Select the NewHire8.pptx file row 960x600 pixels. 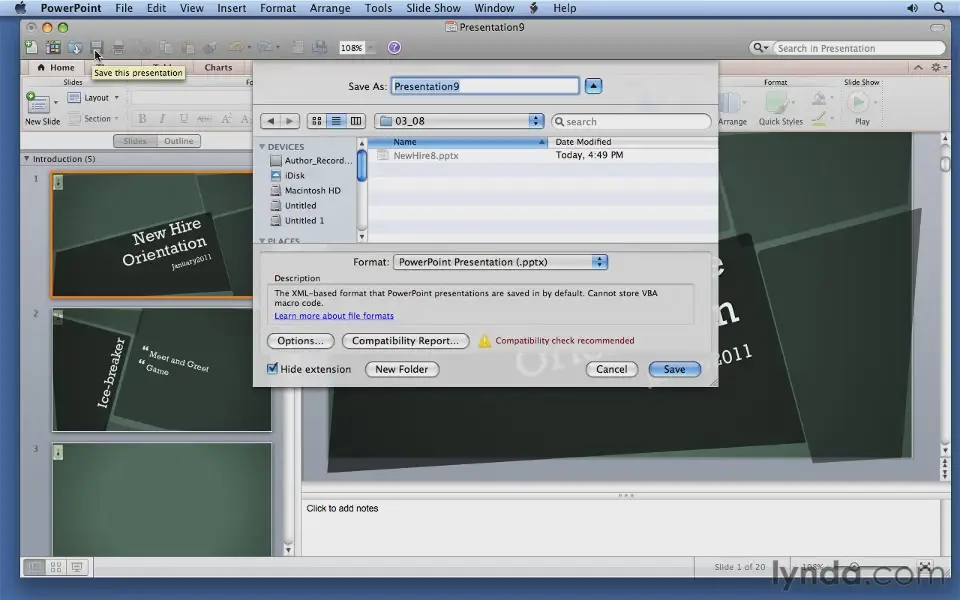click(542, 156)
